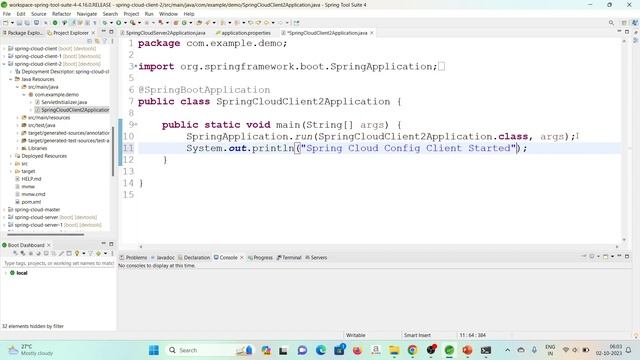Open the Debug button dropdown arrow
Image resolution: width=640 pixels, height=360 pixels.
tap(111, 23)
